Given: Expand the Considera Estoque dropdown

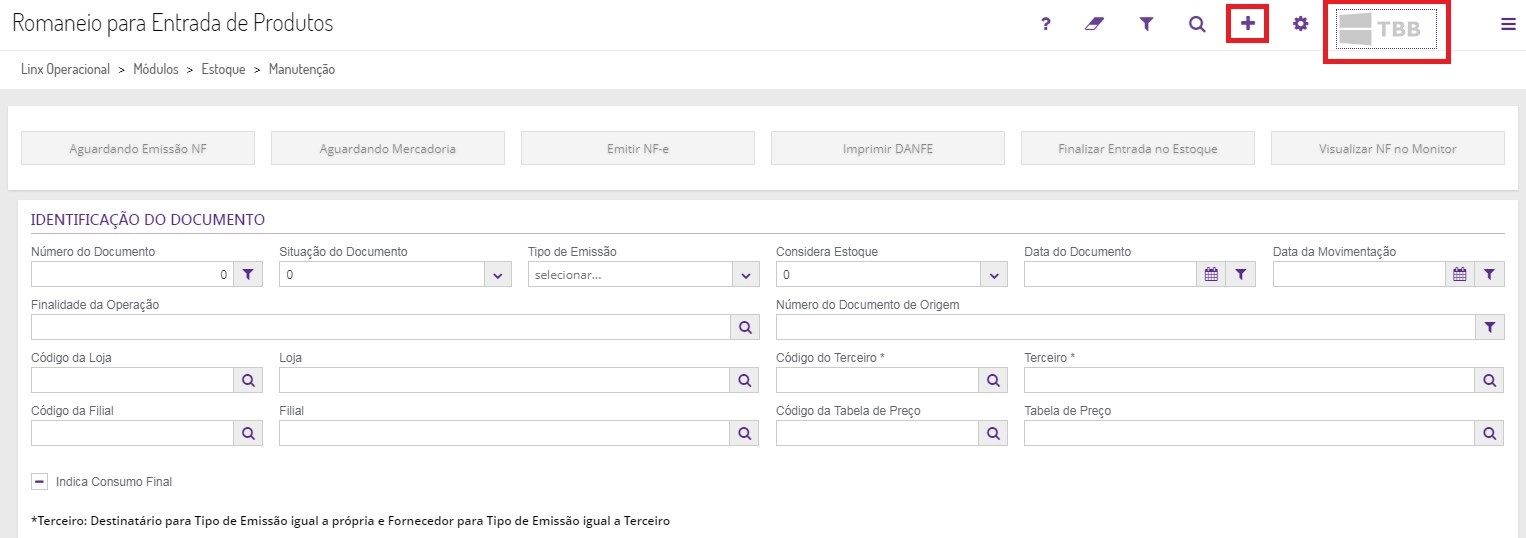Looking at the screenshot, I should tap(994, 275).
